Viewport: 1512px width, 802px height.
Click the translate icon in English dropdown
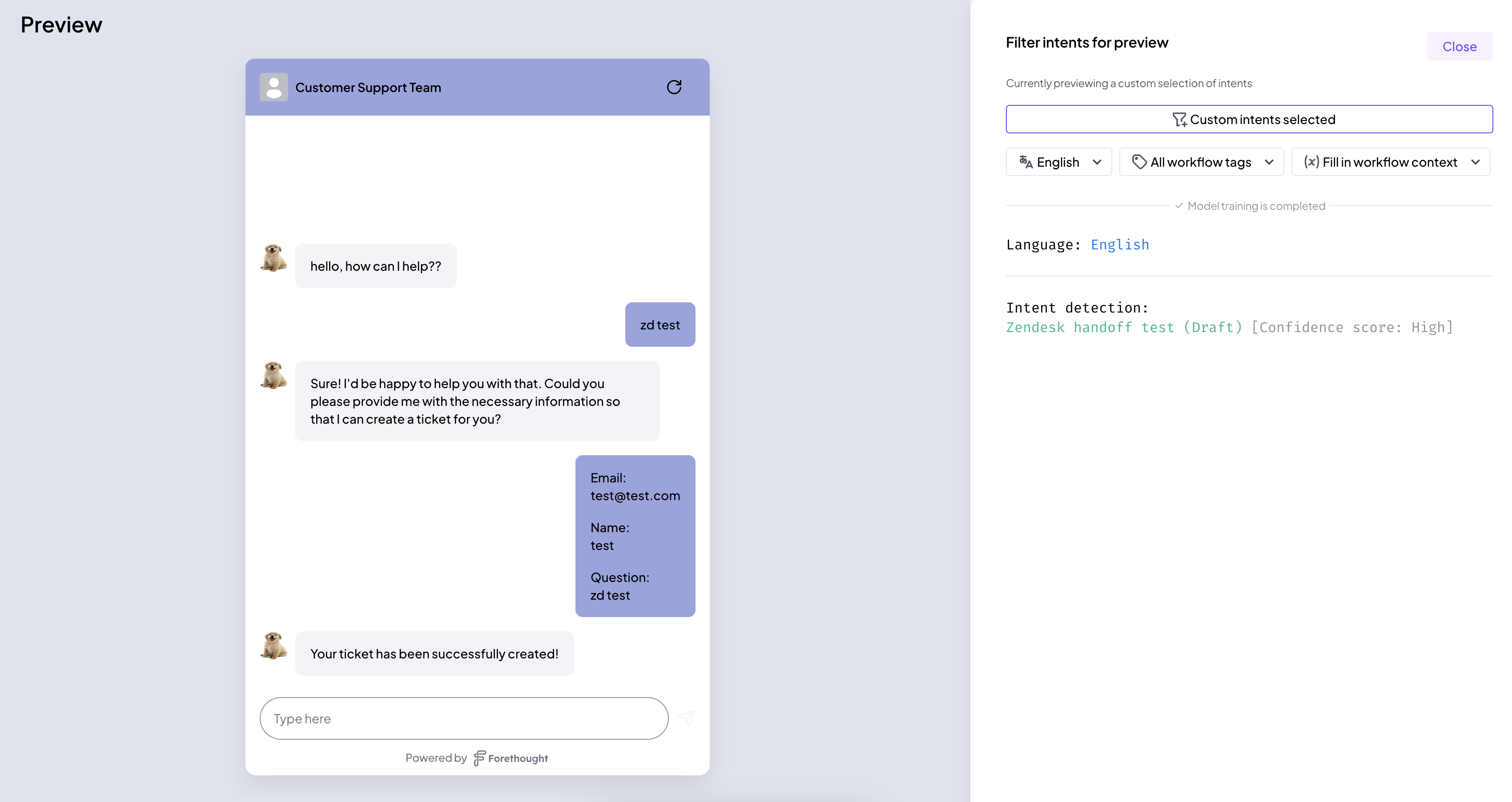pos(1025,162)
